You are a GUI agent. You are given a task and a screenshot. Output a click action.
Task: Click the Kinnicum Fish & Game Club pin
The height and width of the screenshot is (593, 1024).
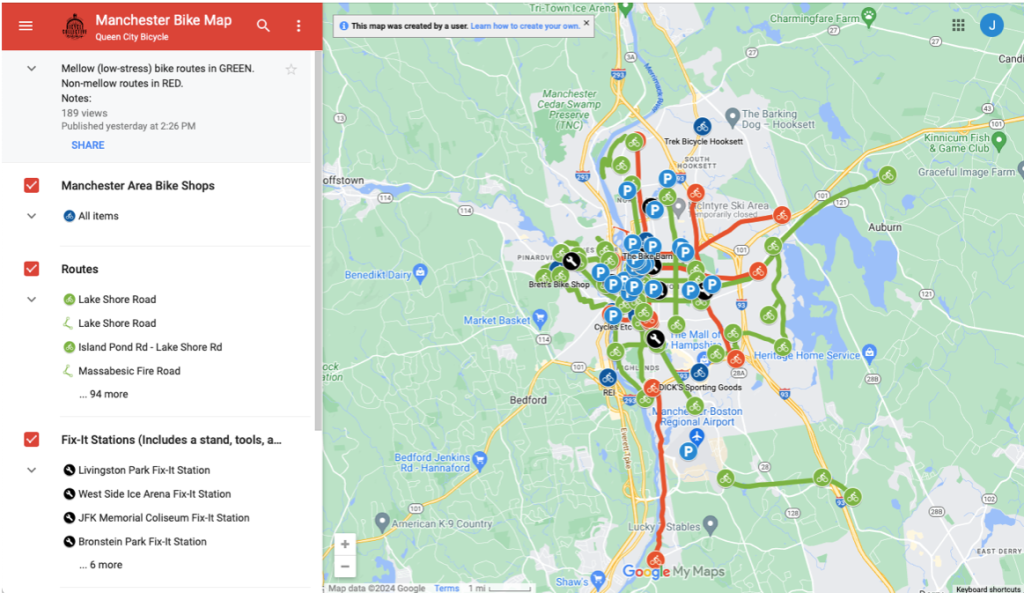[999, 141]
